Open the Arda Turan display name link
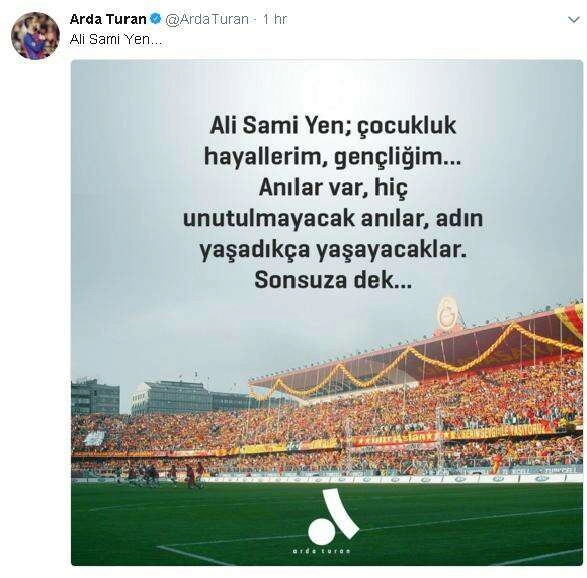Viewport: 587px width, 578px height. pyautogui.click(x=108, y=19)
